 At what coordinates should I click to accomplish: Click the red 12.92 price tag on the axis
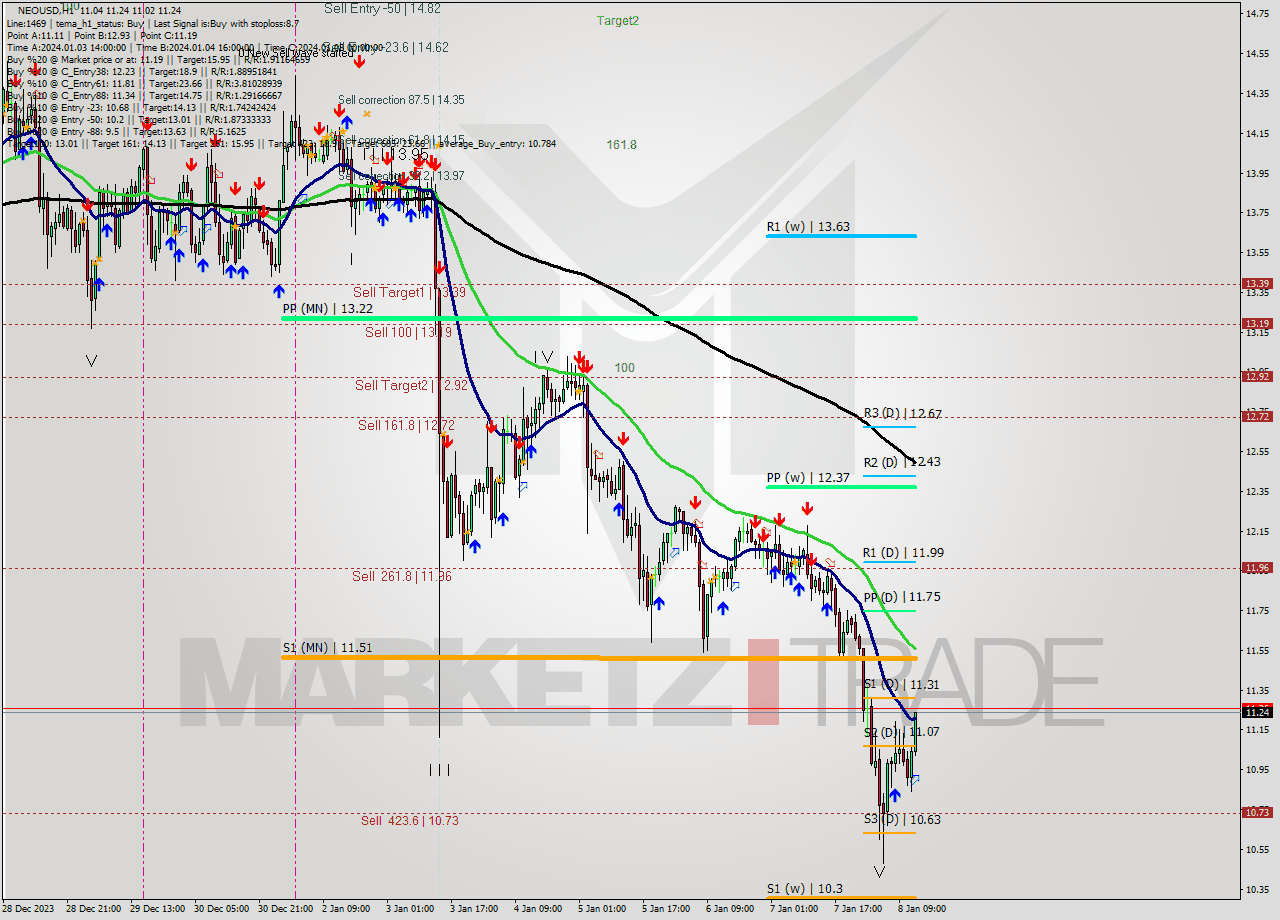click(x=1257, y=377)
